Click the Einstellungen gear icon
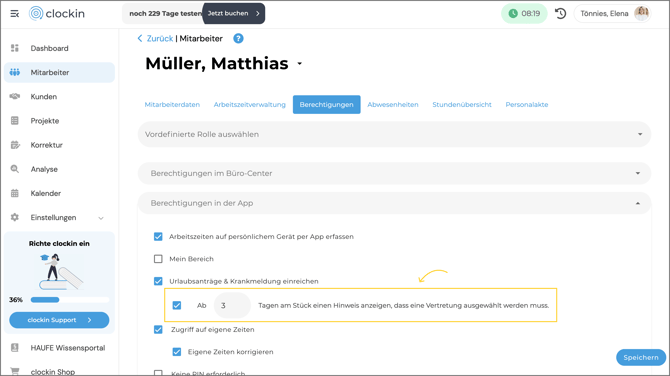 point(15,217)
